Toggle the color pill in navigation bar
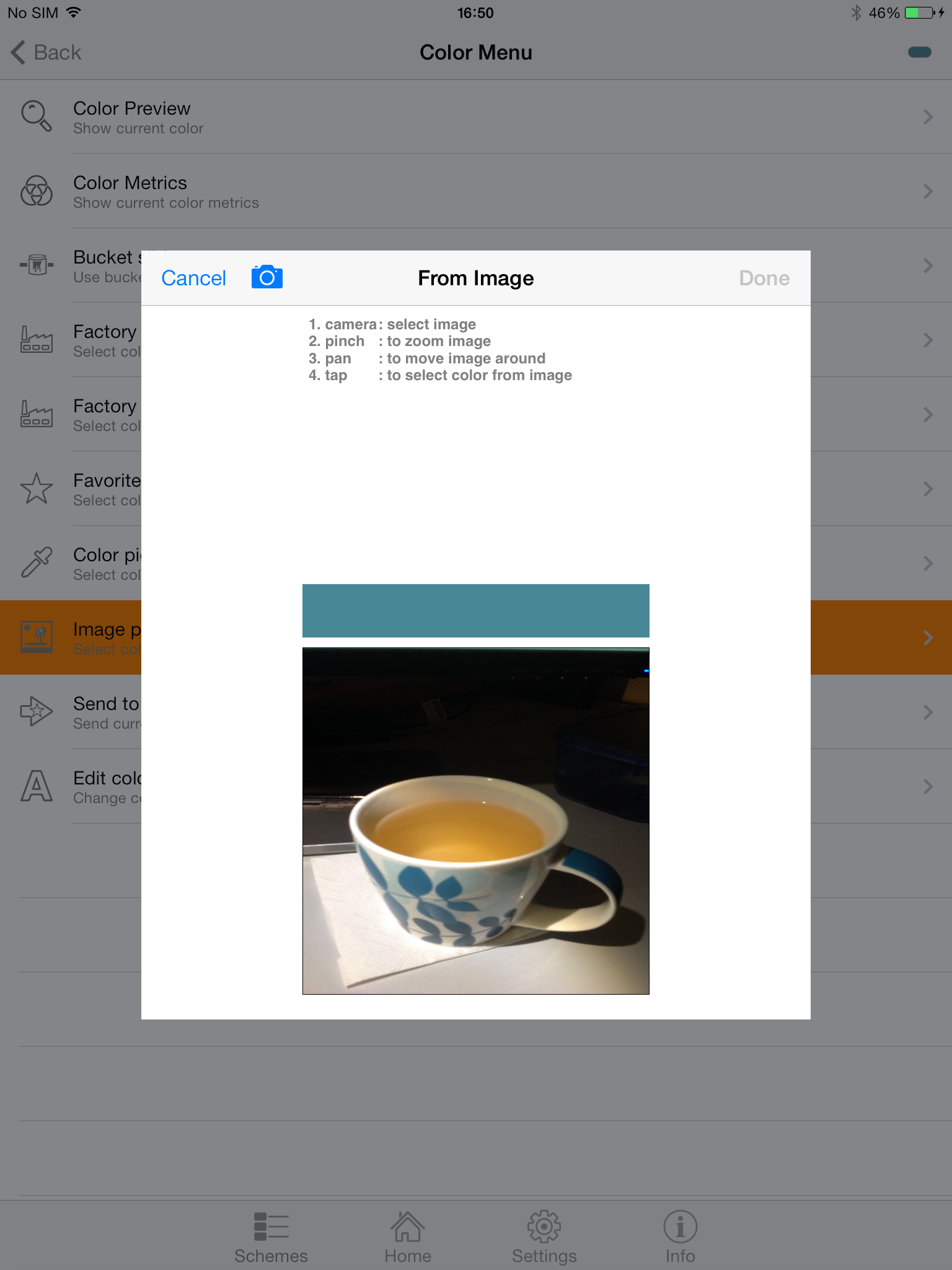Screen dimensions: 952x1270 point(919,52)
